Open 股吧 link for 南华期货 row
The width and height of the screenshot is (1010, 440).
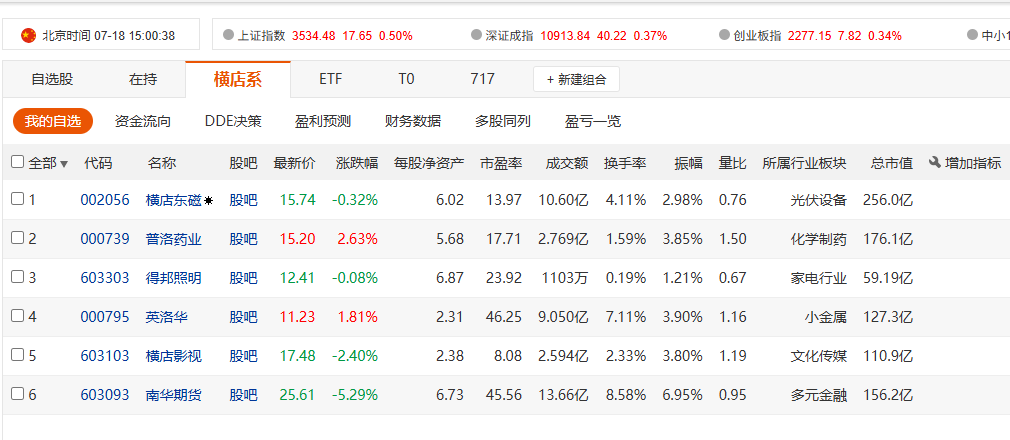click(x=243, y=395)
